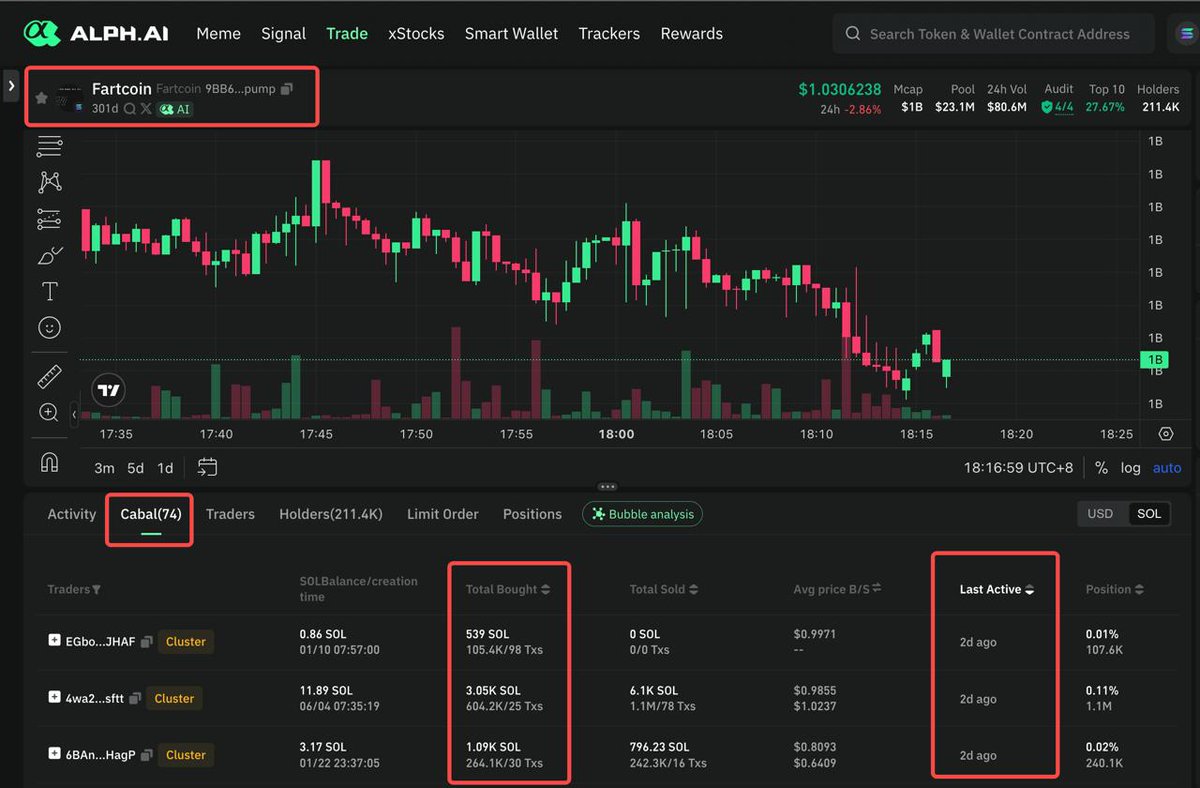Open the Signal page

283,34
